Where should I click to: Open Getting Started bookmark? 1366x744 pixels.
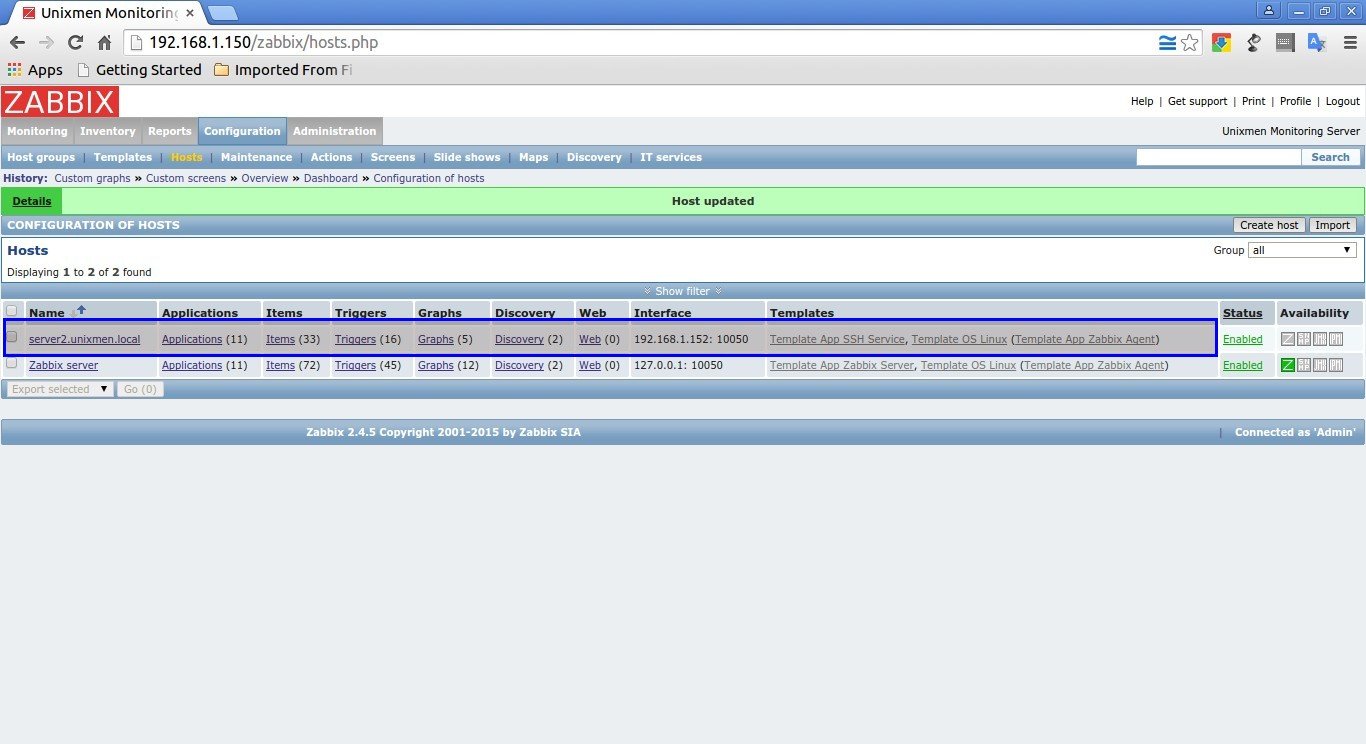(x=139, y=70)
